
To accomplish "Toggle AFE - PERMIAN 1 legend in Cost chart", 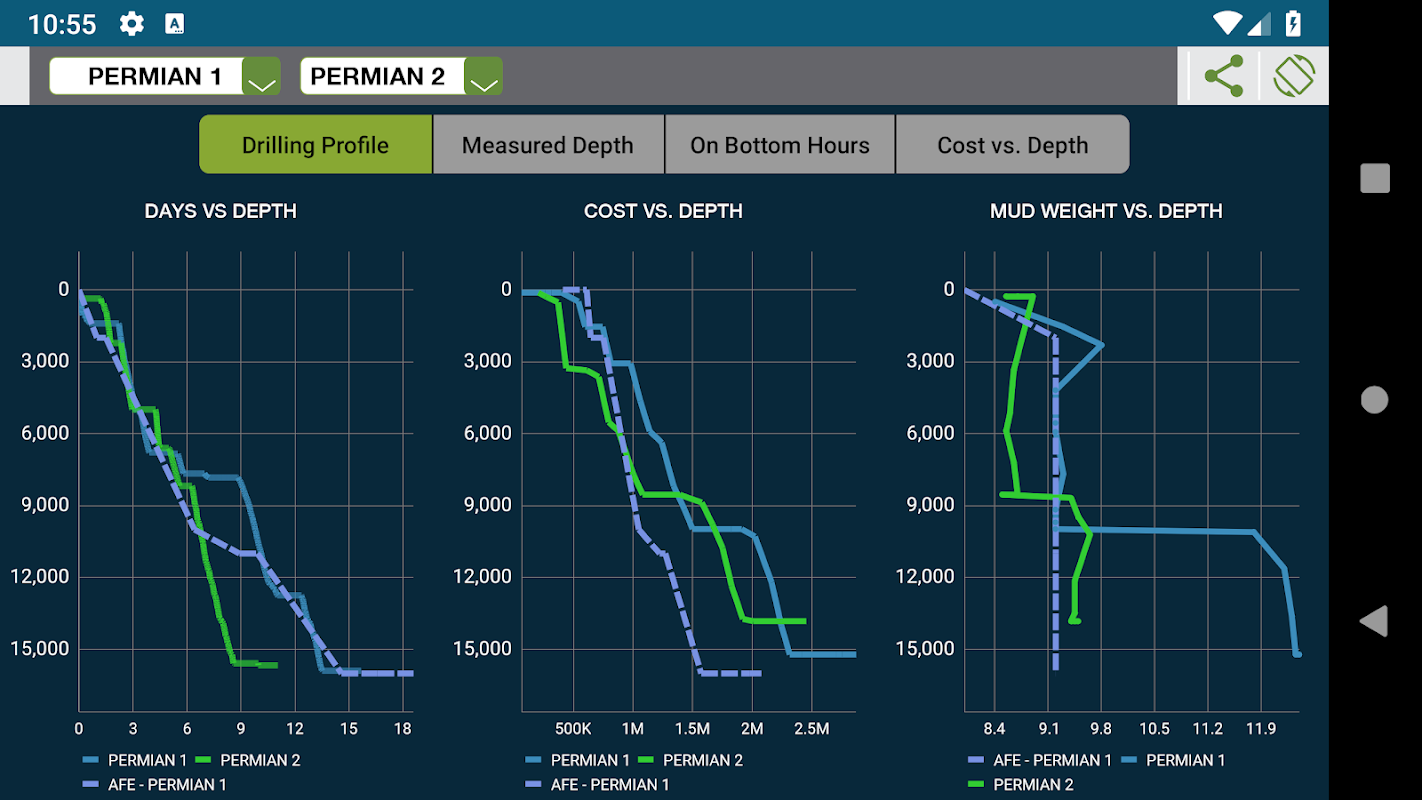I will 597,785.
